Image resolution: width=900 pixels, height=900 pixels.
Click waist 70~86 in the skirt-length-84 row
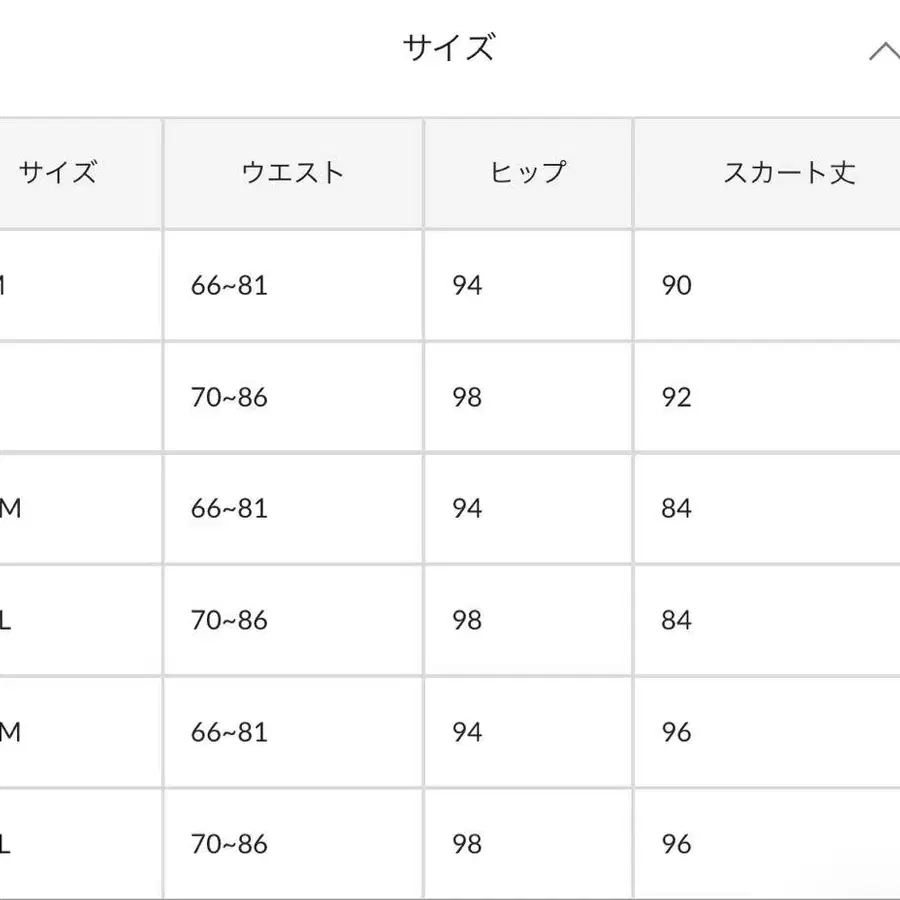pyautogui.click(x=229, y=621)
